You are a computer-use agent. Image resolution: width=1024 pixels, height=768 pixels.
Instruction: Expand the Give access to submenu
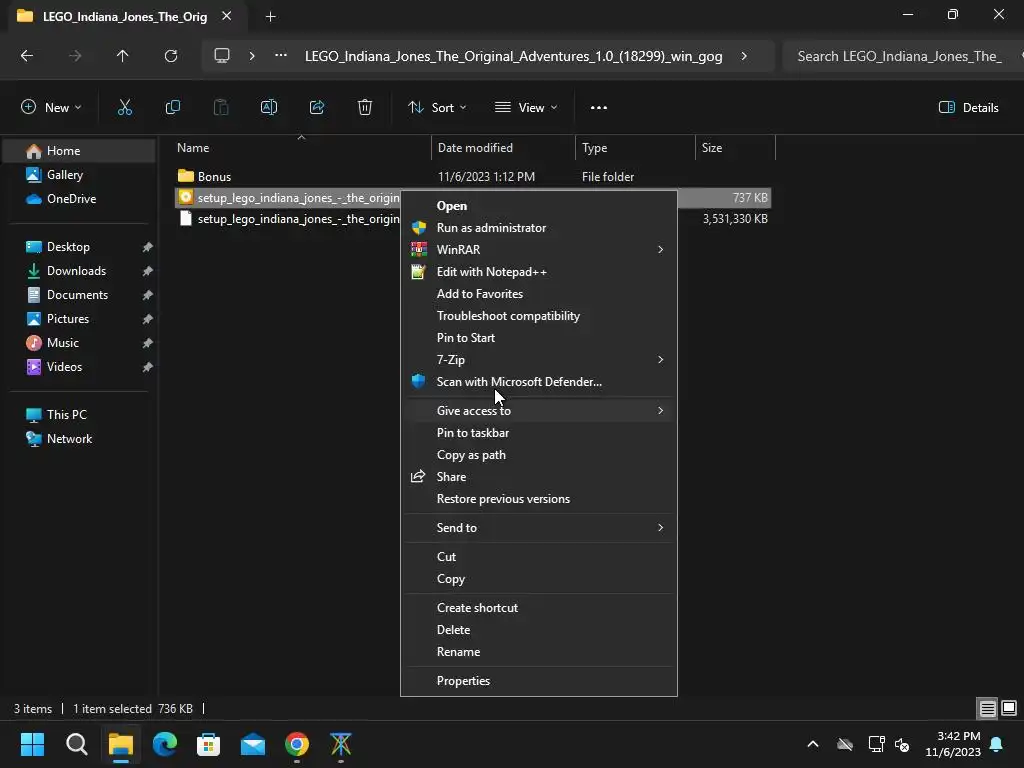click(660, 411)
